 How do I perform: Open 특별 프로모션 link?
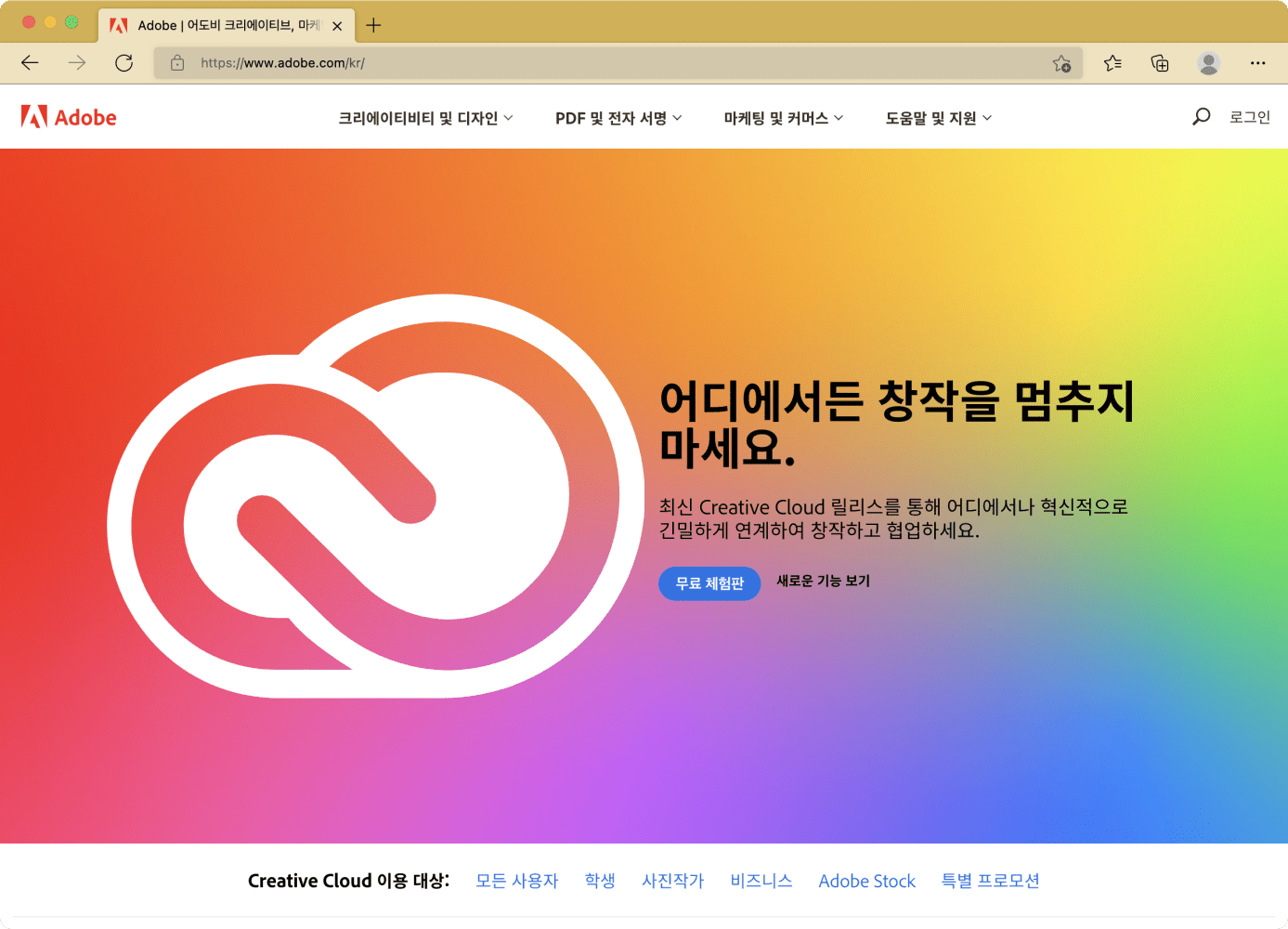[x=991, y=881]
